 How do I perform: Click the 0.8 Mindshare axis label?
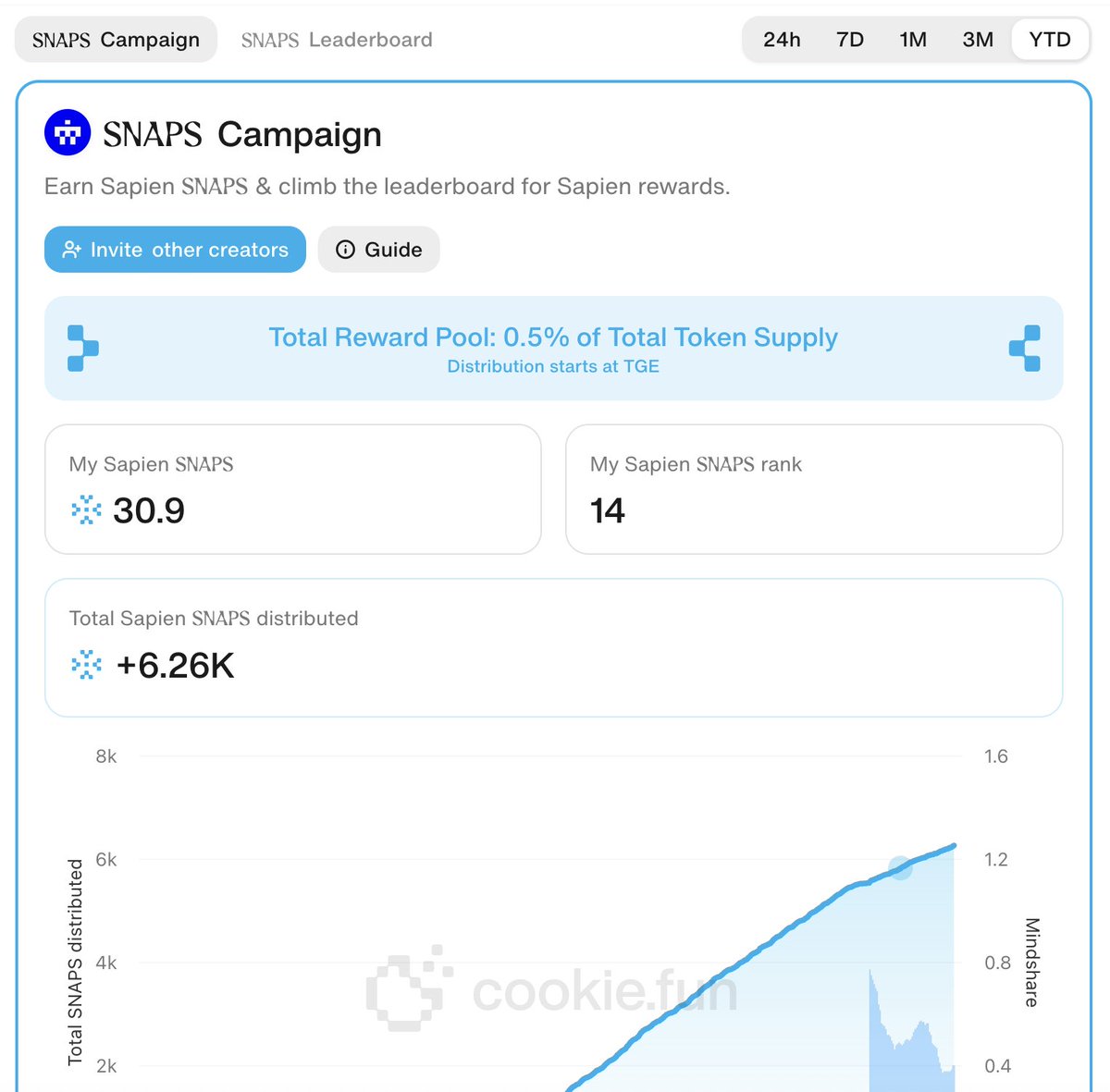coord(997,963)
